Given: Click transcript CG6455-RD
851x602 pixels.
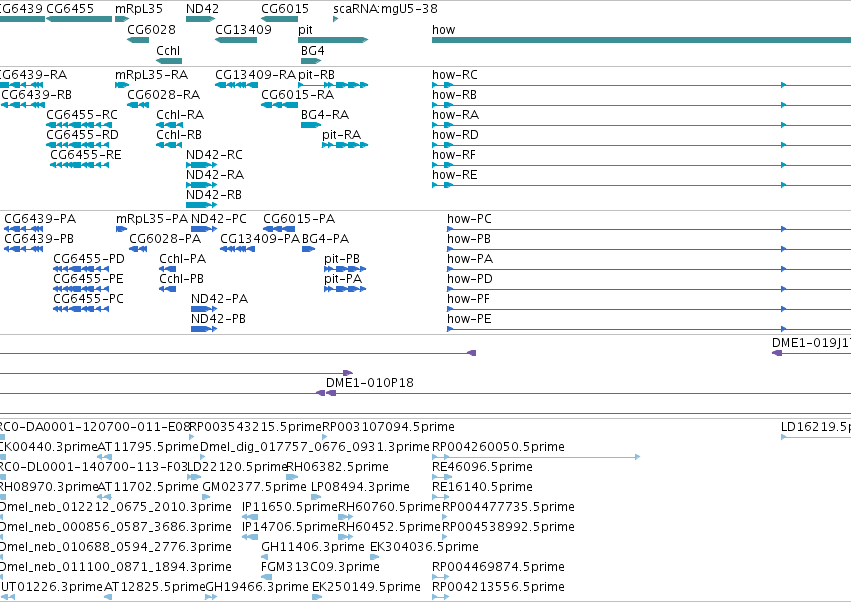Looking at the screenshot, I should point(82,135).
